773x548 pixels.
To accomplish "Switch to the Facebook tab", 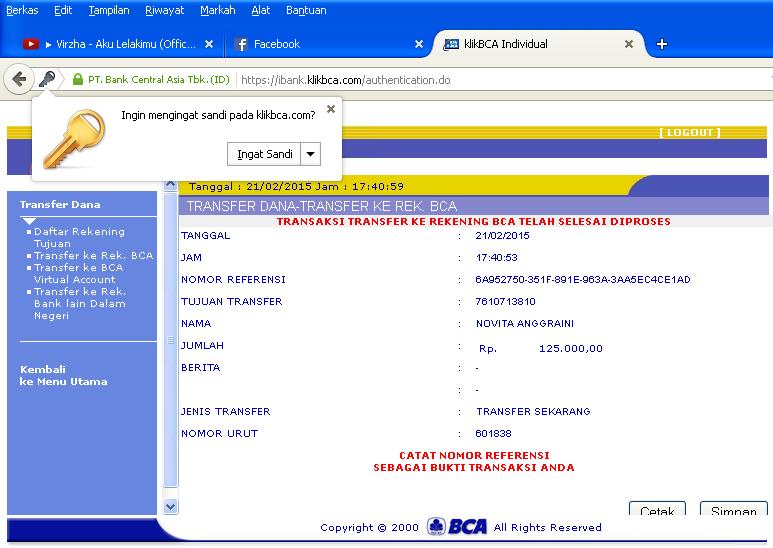I will point(328,44).
